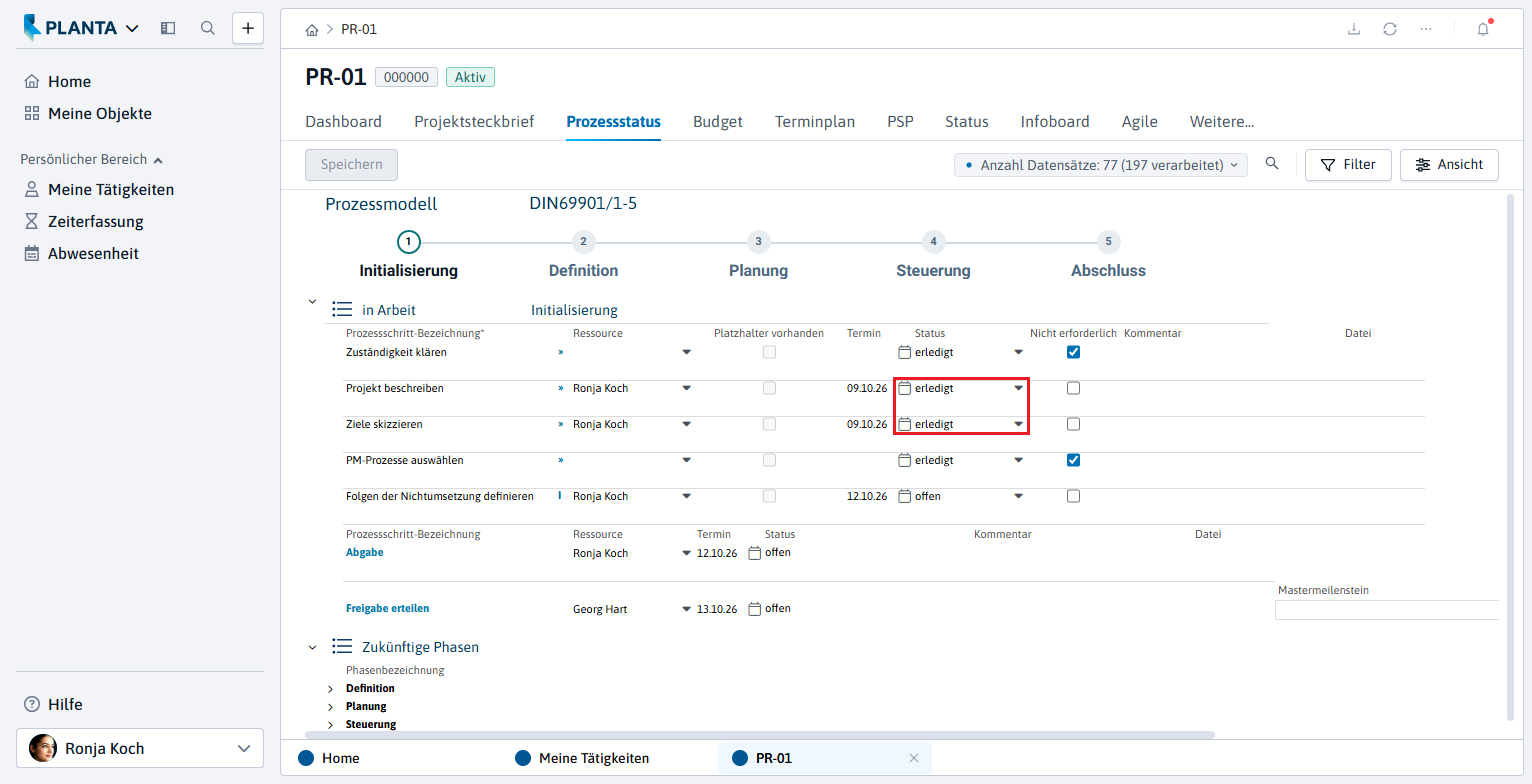Image resolution: width=1532 pixels, height=784 pixels.
Task: Click the Speichern button
Action: 351,165
